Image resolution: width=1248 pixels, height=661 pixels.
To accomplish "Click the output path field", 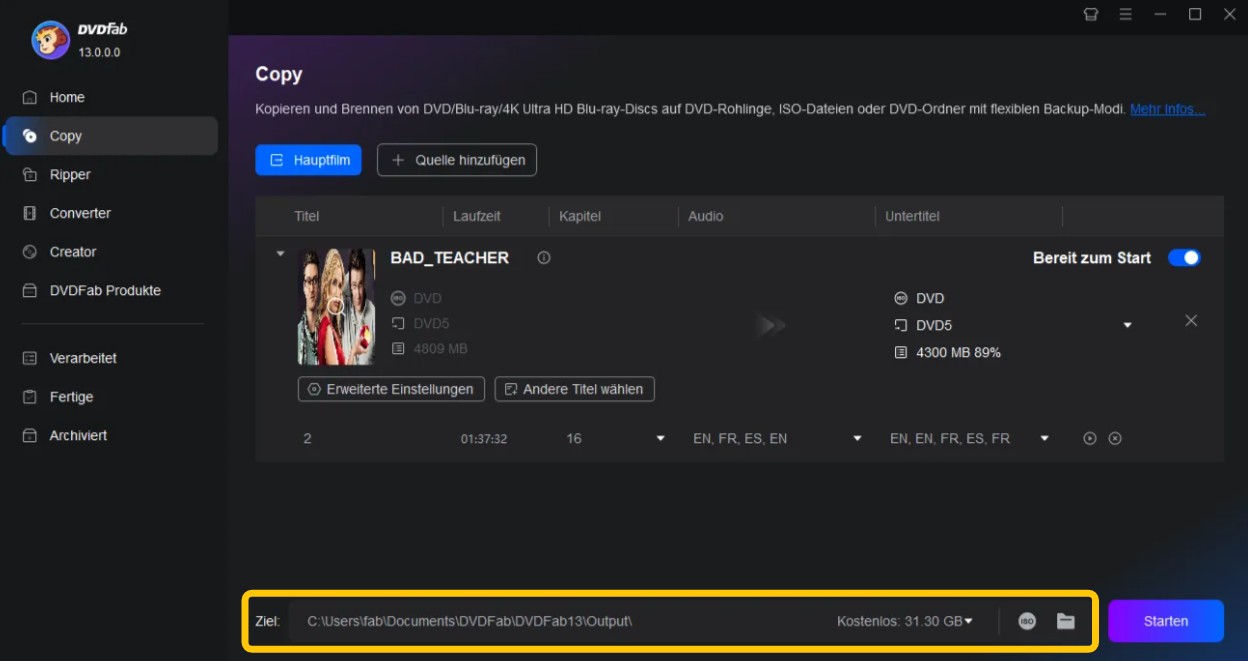I will (560, 621).
